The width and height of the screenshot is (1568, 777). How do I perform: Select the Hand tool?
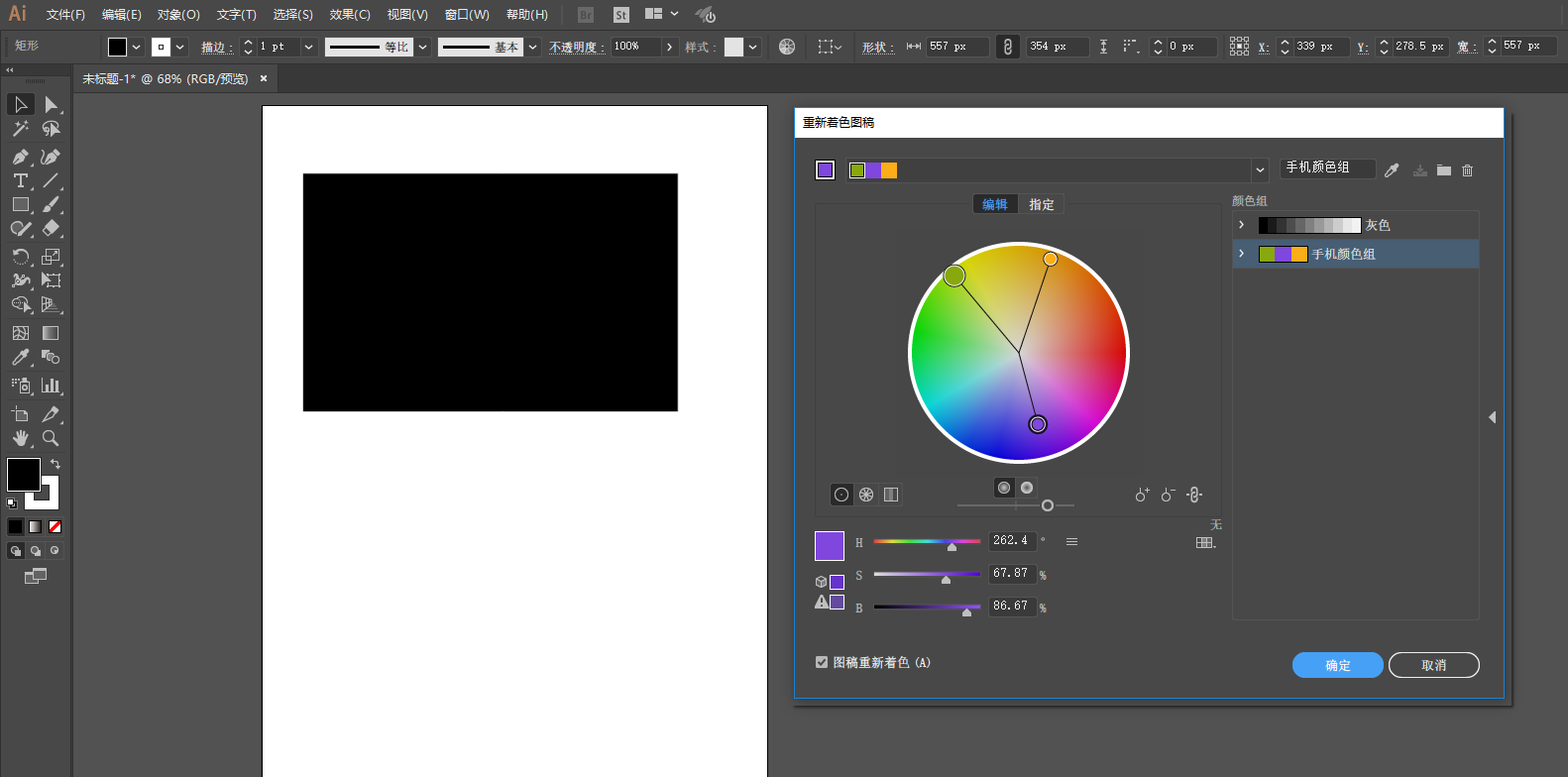20,438
